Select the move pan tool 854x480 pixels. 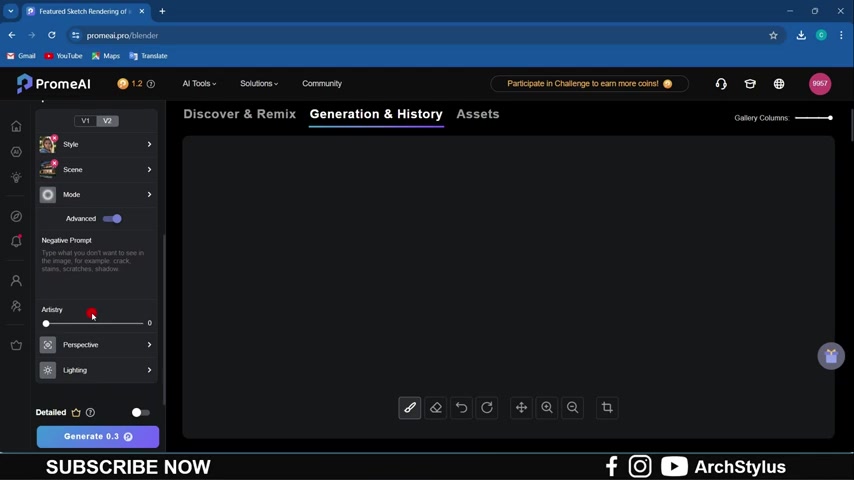pyautogui.click(x=521, y=408)
